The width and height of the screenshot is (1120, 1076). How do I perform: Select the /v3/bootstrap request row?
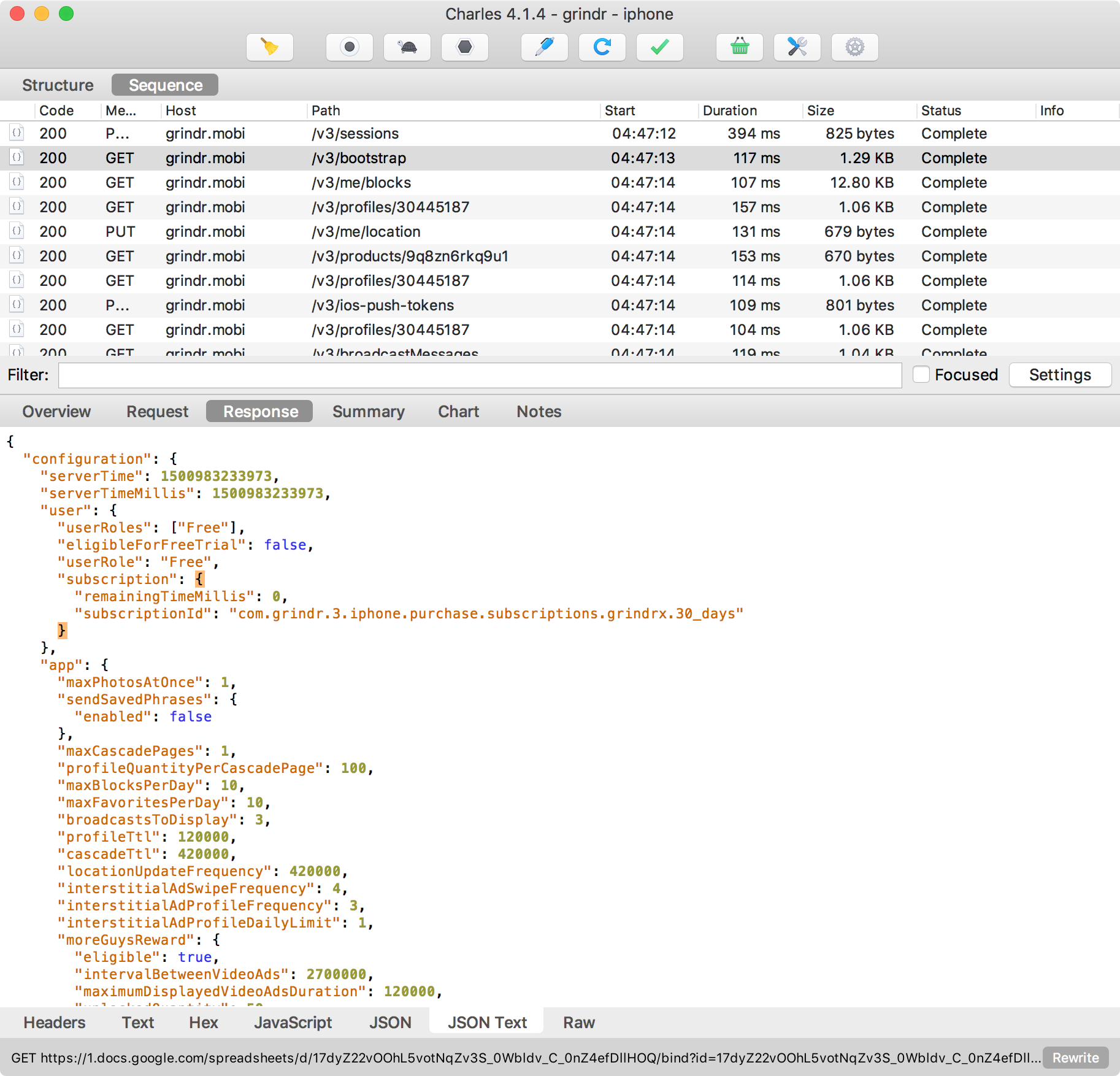coord(559,158)
